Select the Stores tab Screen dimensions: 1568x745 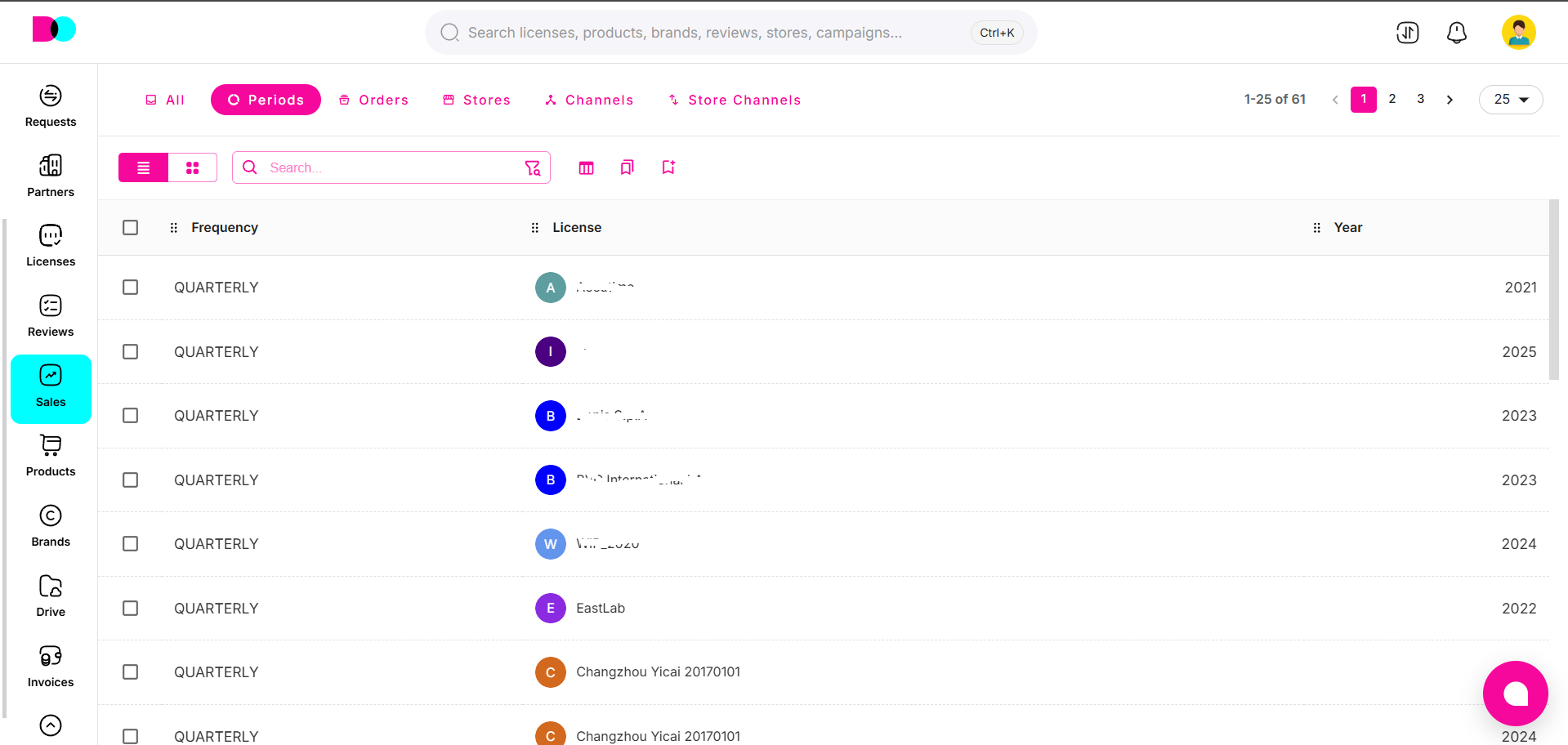tap(476, 100)
